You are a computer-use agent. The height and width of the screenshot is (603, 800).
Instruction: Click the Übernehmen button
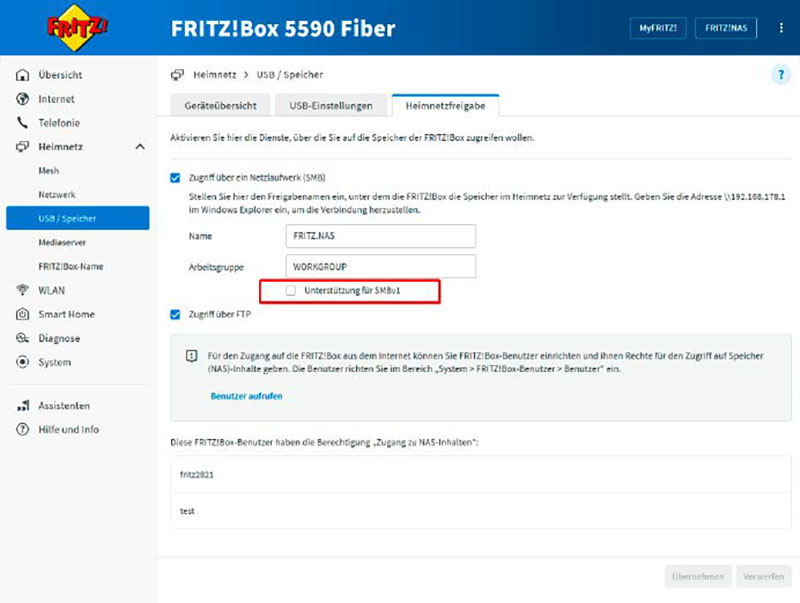click(698, 576)
